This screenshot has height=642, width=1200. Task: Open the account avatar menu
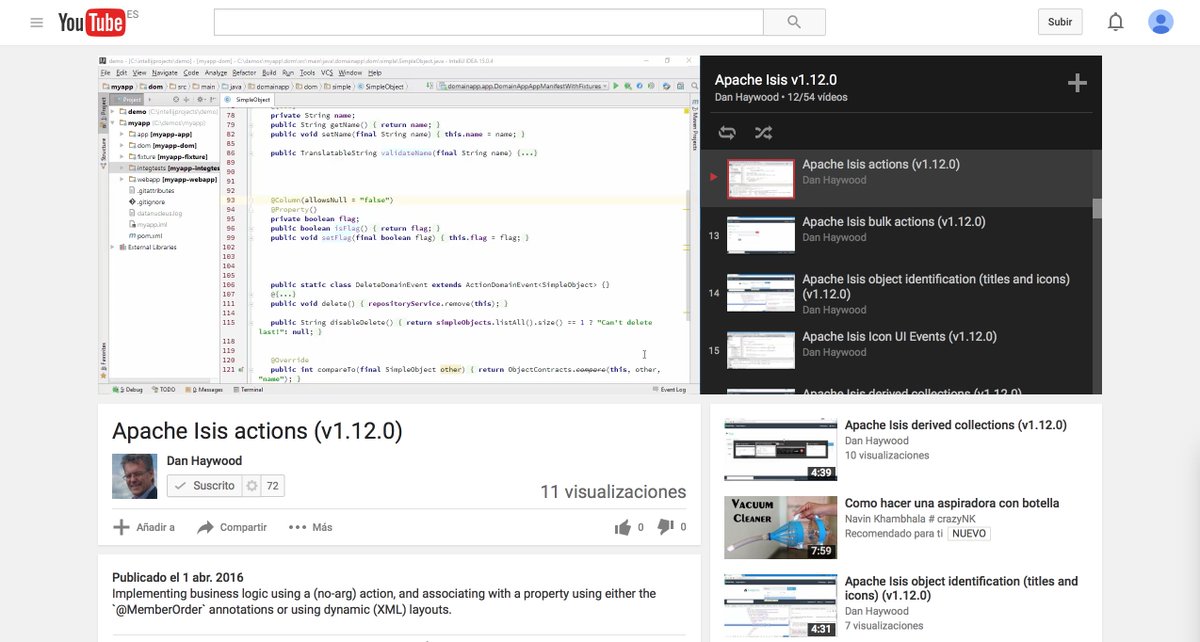pos(1160,22)
